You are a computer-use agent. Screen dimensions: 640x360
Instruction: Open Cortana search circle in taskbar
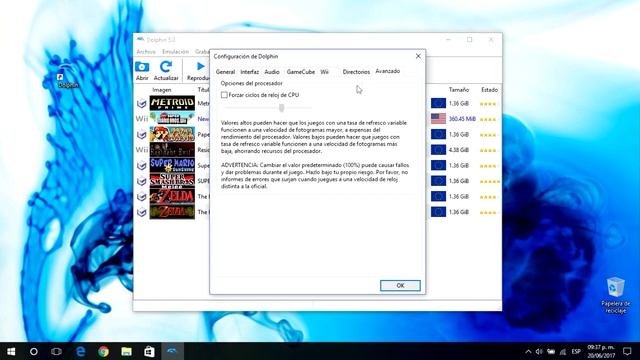[x=34, y=351]
